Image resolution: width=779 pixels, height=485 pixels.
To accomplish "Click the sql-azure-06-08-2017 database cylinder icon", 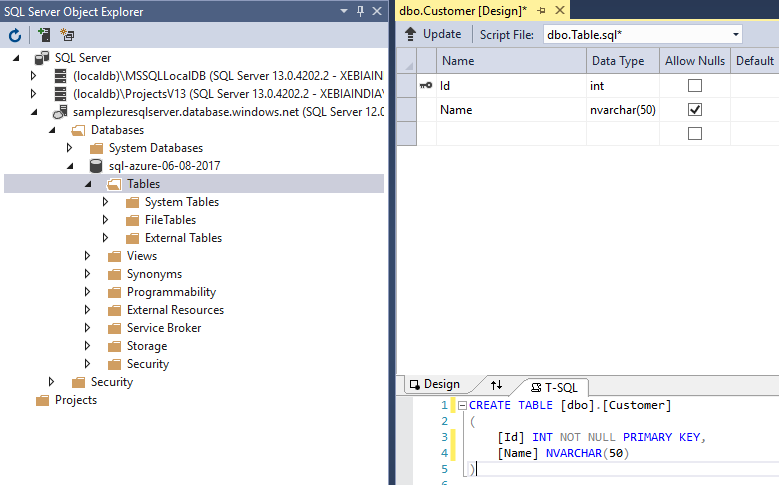I will [96, 166].
